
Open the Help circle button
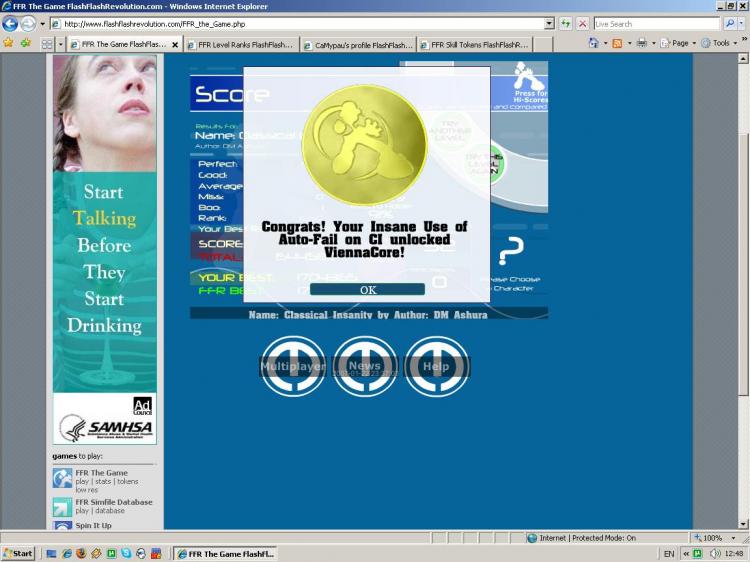tap(436, 366)
